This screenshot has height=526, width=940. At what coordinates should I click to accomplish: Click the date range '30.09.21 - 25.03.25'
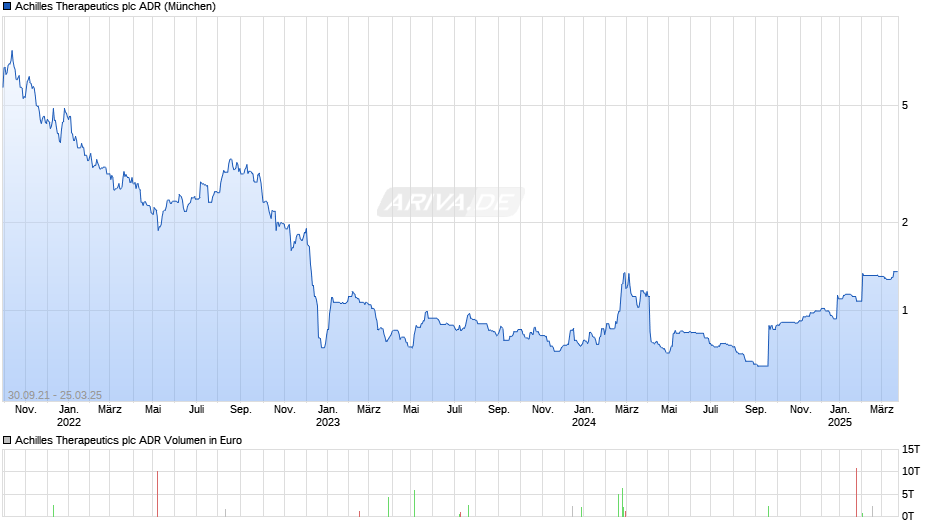55,395
